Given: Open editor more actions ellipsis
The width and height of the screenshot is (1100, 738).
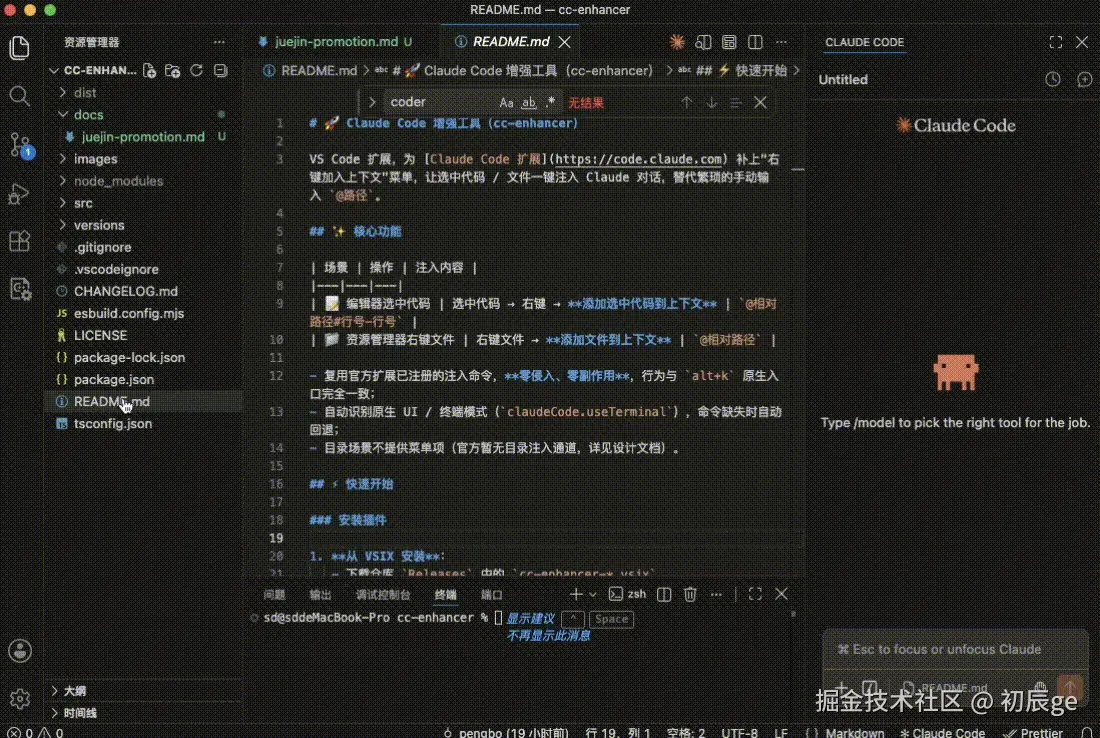Looking at the screenshot, I should [x=782, y=42].
